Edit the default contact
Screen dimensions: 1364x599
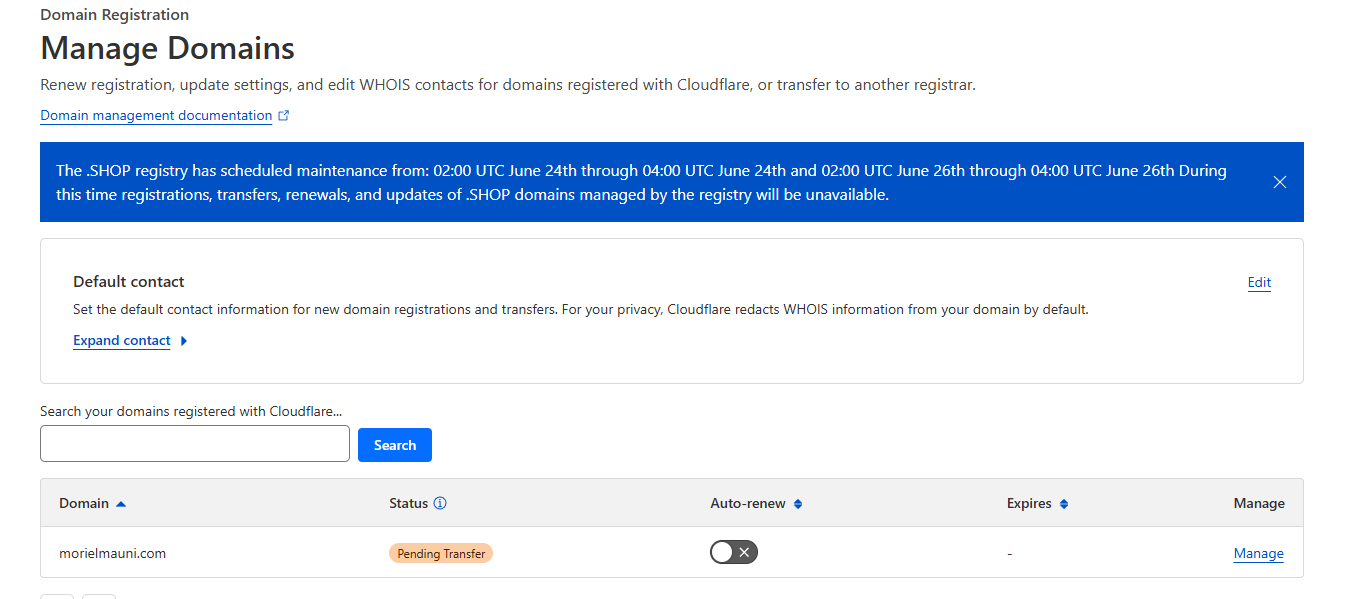click(x=1259, y=283)
